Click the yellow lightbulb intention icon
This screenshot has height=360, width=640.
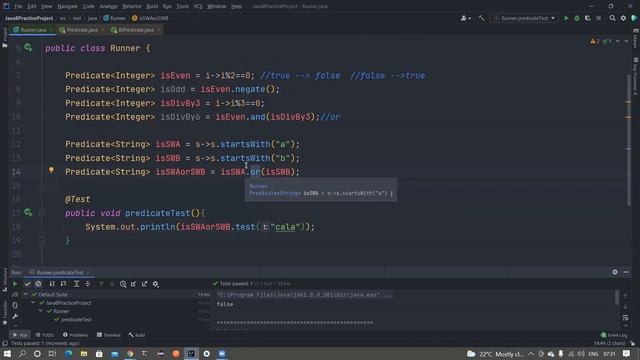pyautogui.click(x=51, y=170)
